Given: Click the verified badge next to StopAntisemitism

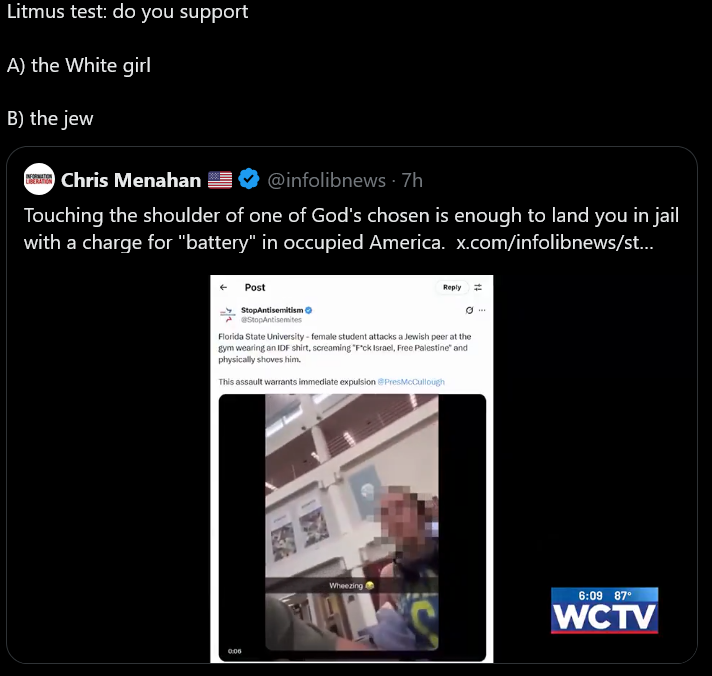Looking at the screenshot, I should point(308,310).
